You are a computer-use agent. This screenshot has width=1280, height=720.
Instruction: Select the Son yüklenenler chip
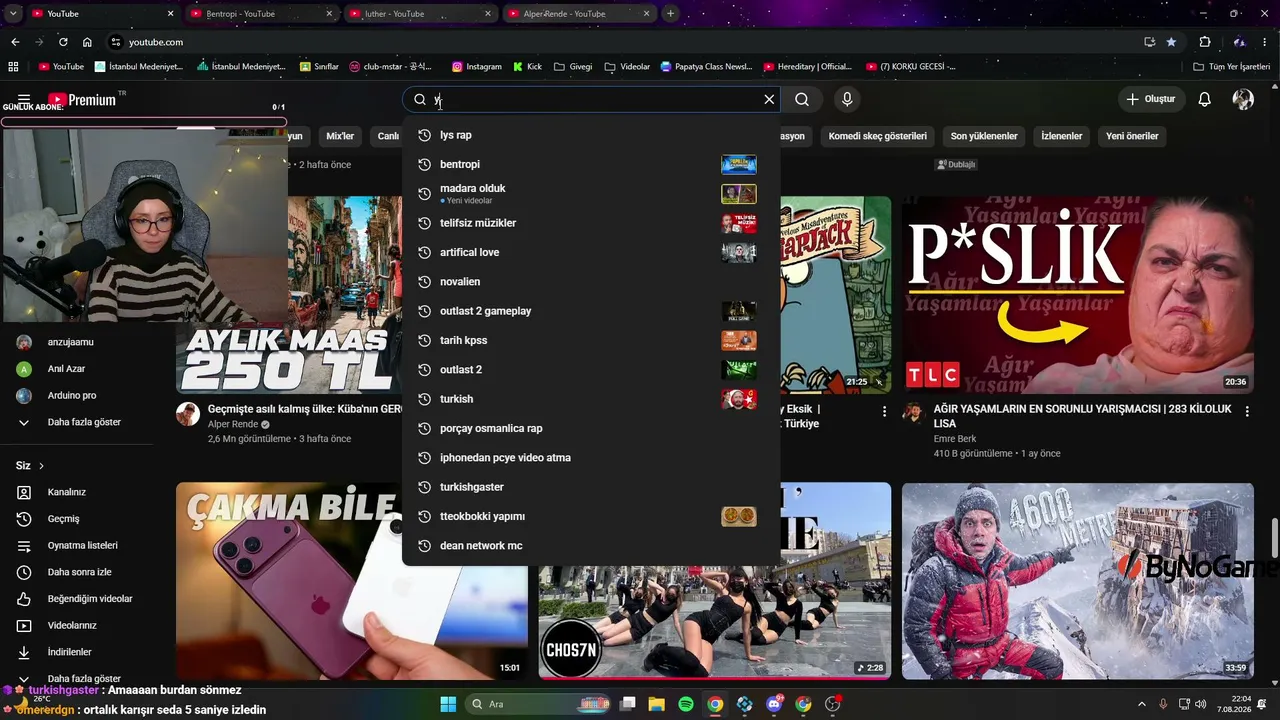pyautogui.click(x=984, y=136)
